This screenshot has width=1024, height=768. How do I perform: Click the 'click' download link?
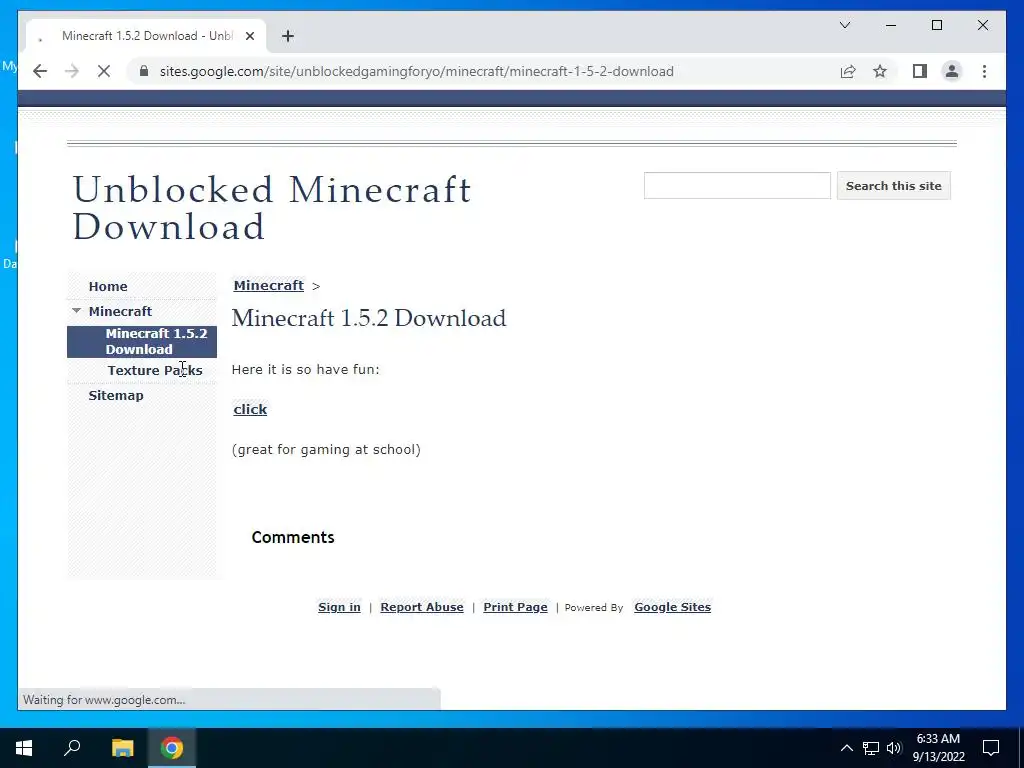[250, 409]
